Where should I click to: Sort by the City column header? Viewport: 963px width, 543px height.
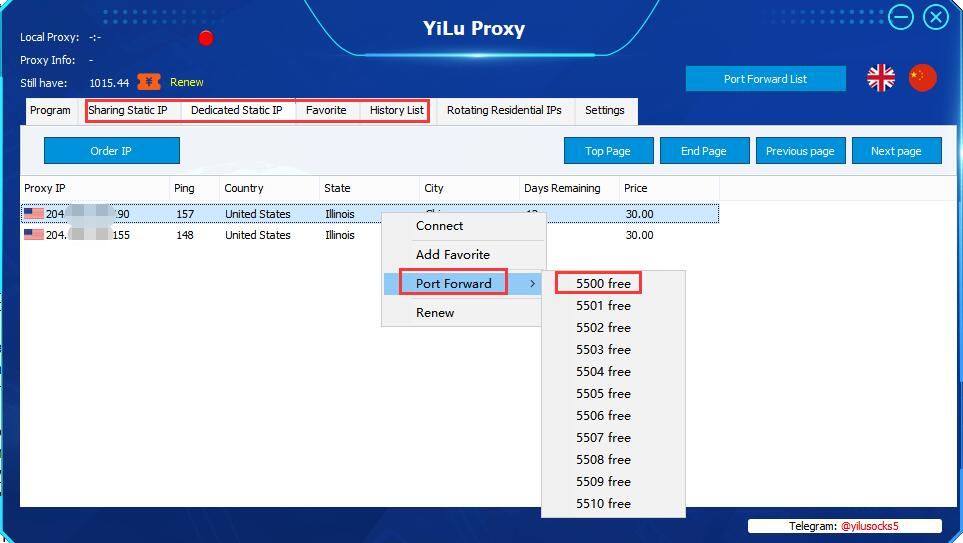pos(469,188)
